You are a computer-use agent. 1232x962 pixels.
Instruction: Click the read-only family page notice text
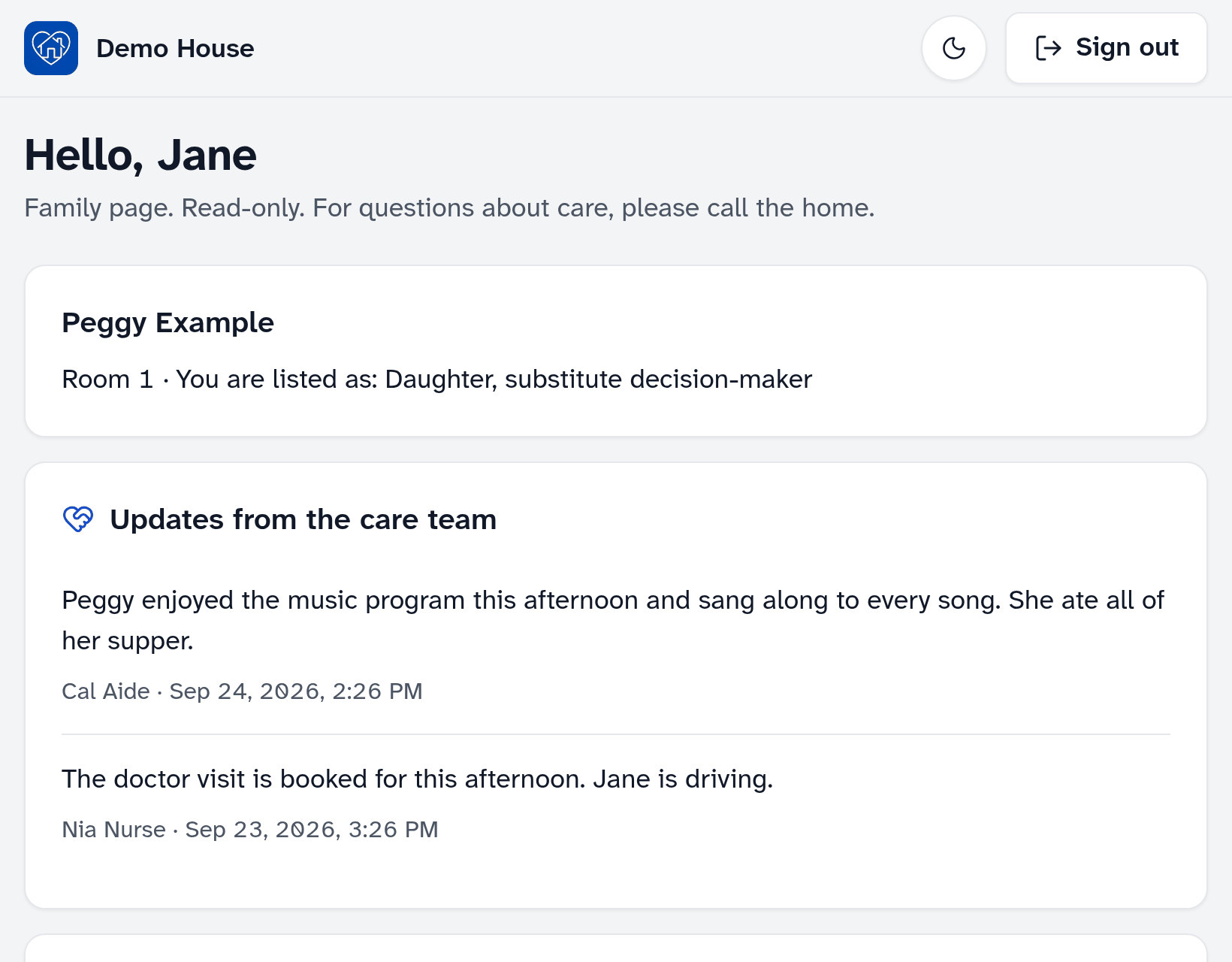point(449,208)
